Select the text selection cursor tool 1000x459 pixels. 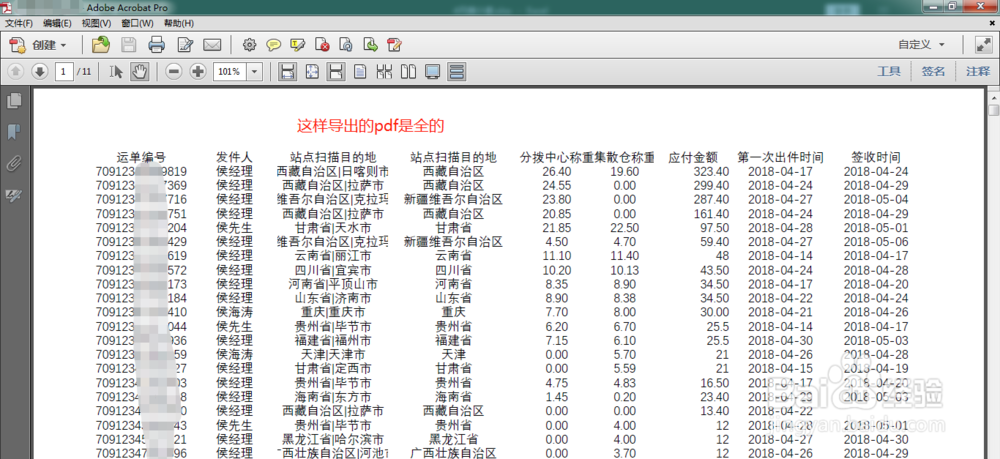point(116,71)
